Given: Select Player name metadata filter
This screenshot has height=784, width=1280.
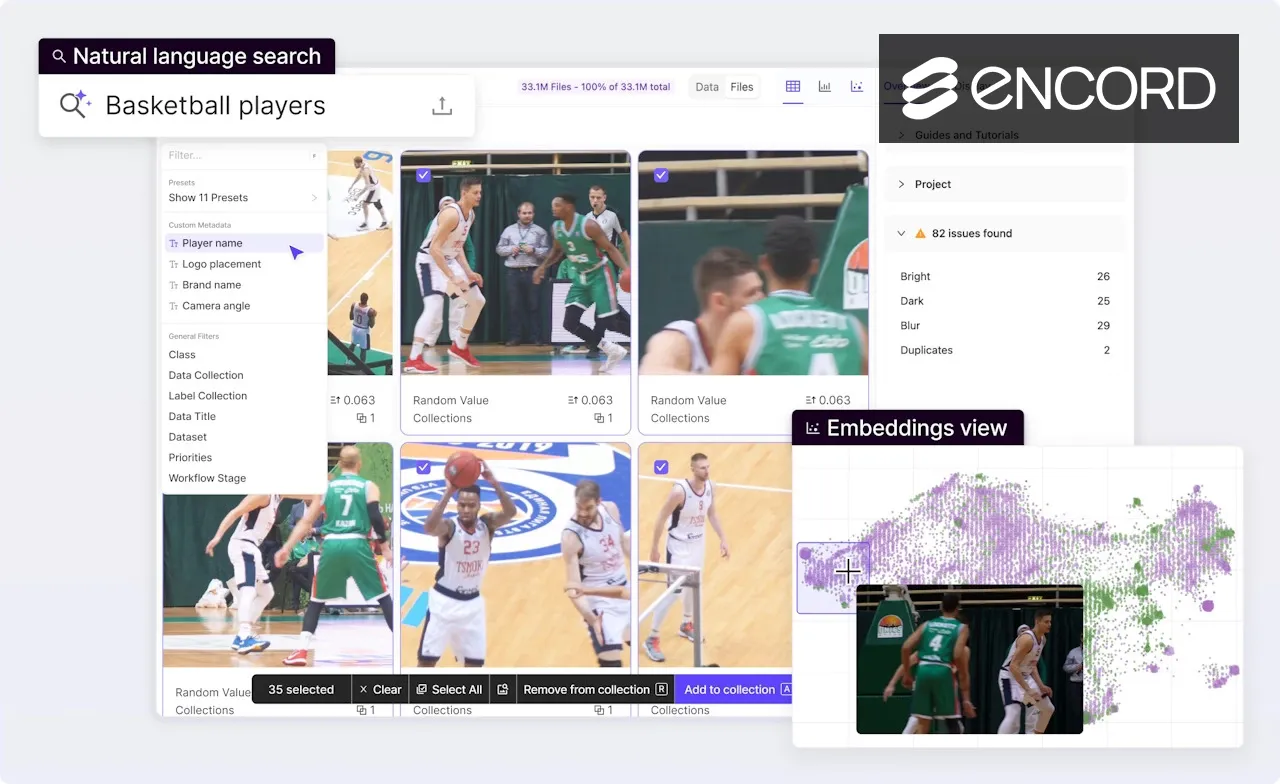Looking at the screenshot, I should [212, 243].
